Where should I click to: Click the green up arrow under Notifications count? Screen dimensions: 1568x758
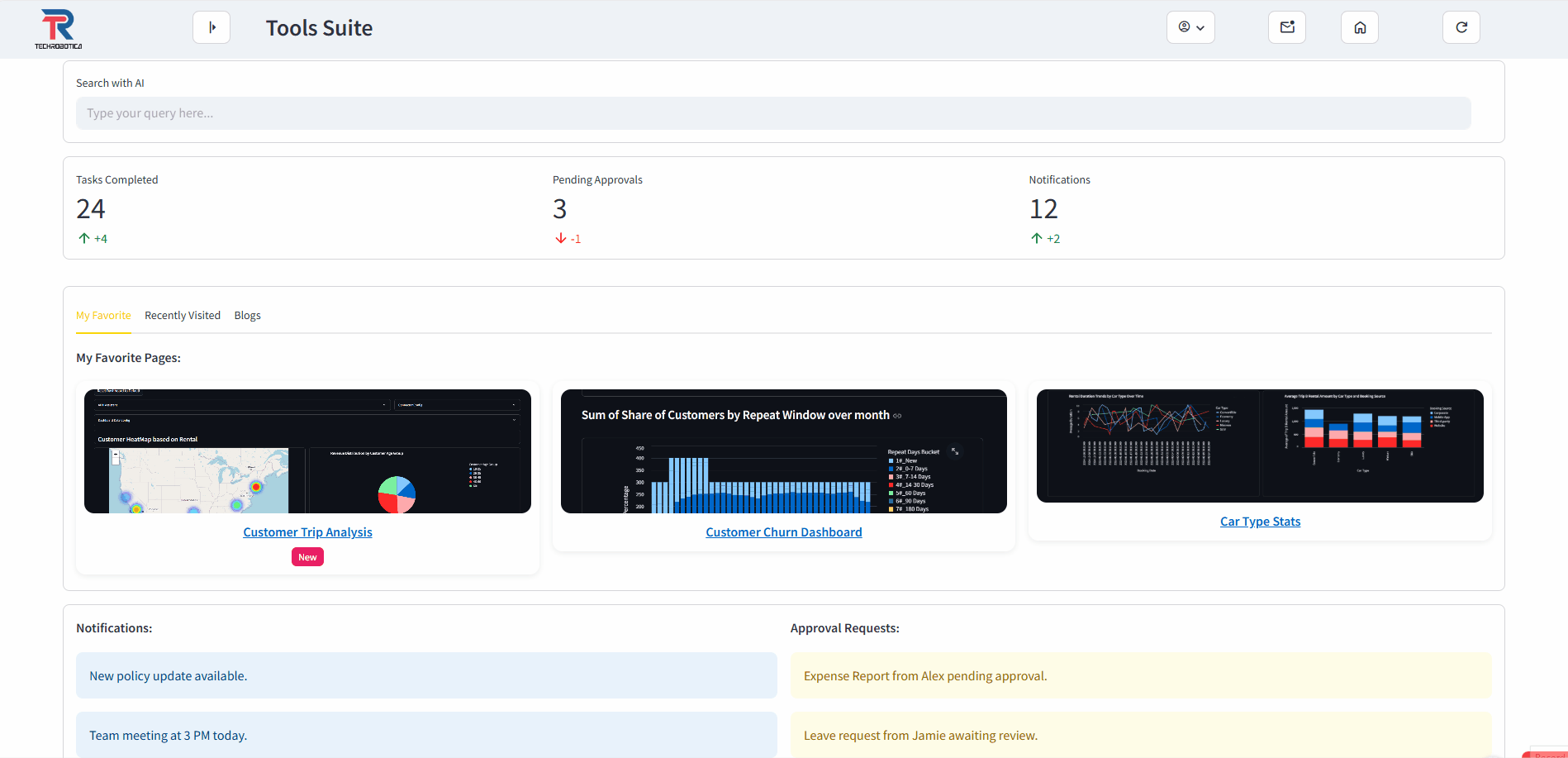click(x=1037, y=238)
